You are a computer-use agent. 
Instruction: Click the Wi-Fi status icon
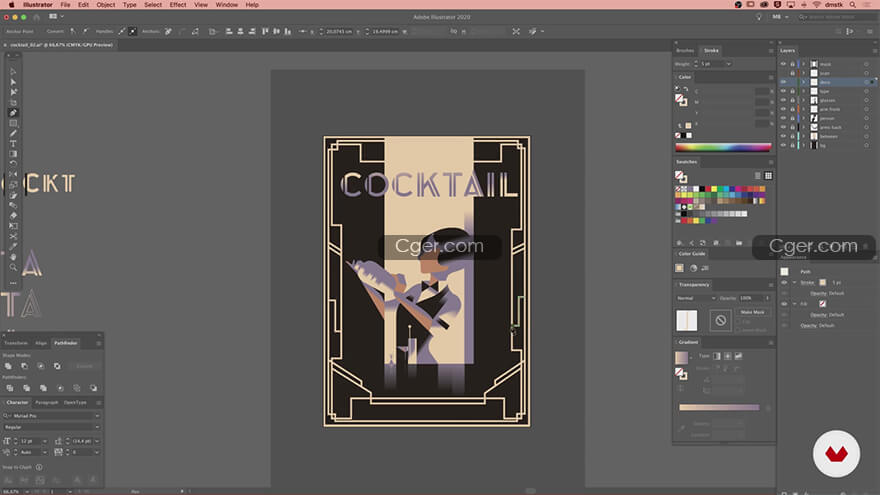[817, 4]
